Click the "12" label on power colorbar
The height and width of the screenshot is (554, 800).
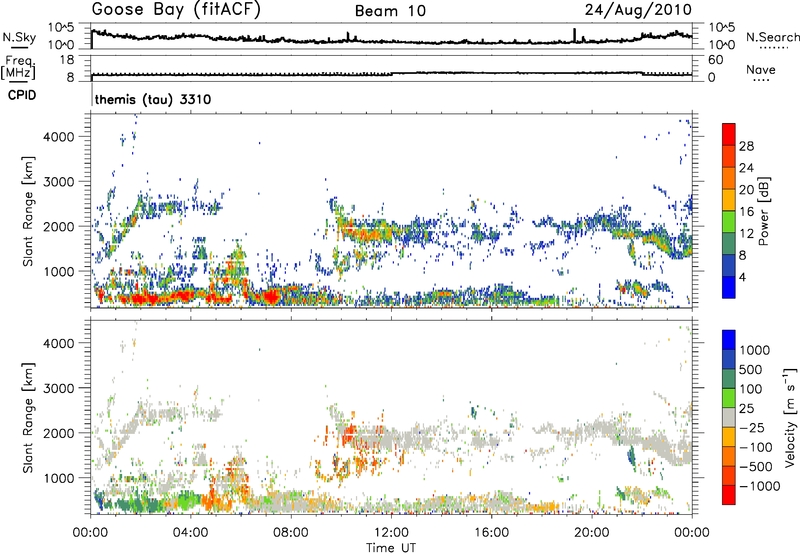[746, 234]
